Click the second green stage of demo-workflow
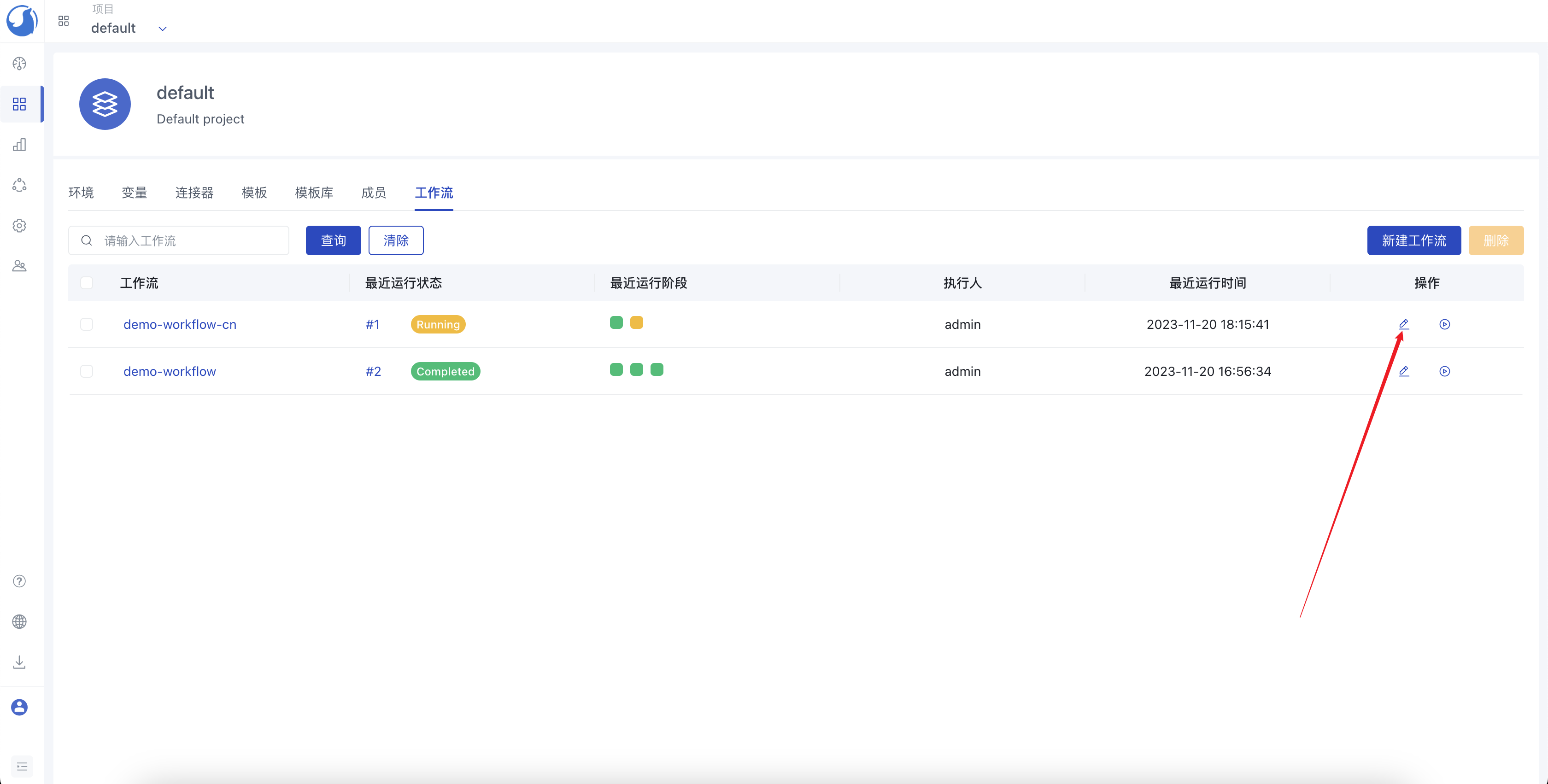 click(x=637, y=369)
